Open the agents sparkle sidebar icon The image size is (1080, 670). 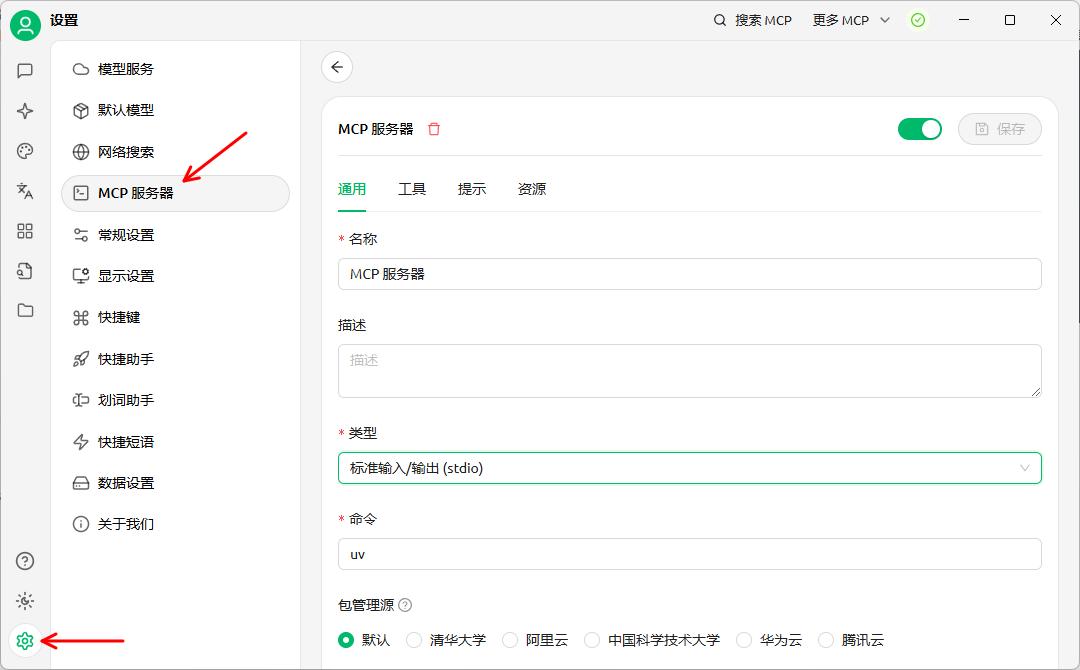[25, 111]
